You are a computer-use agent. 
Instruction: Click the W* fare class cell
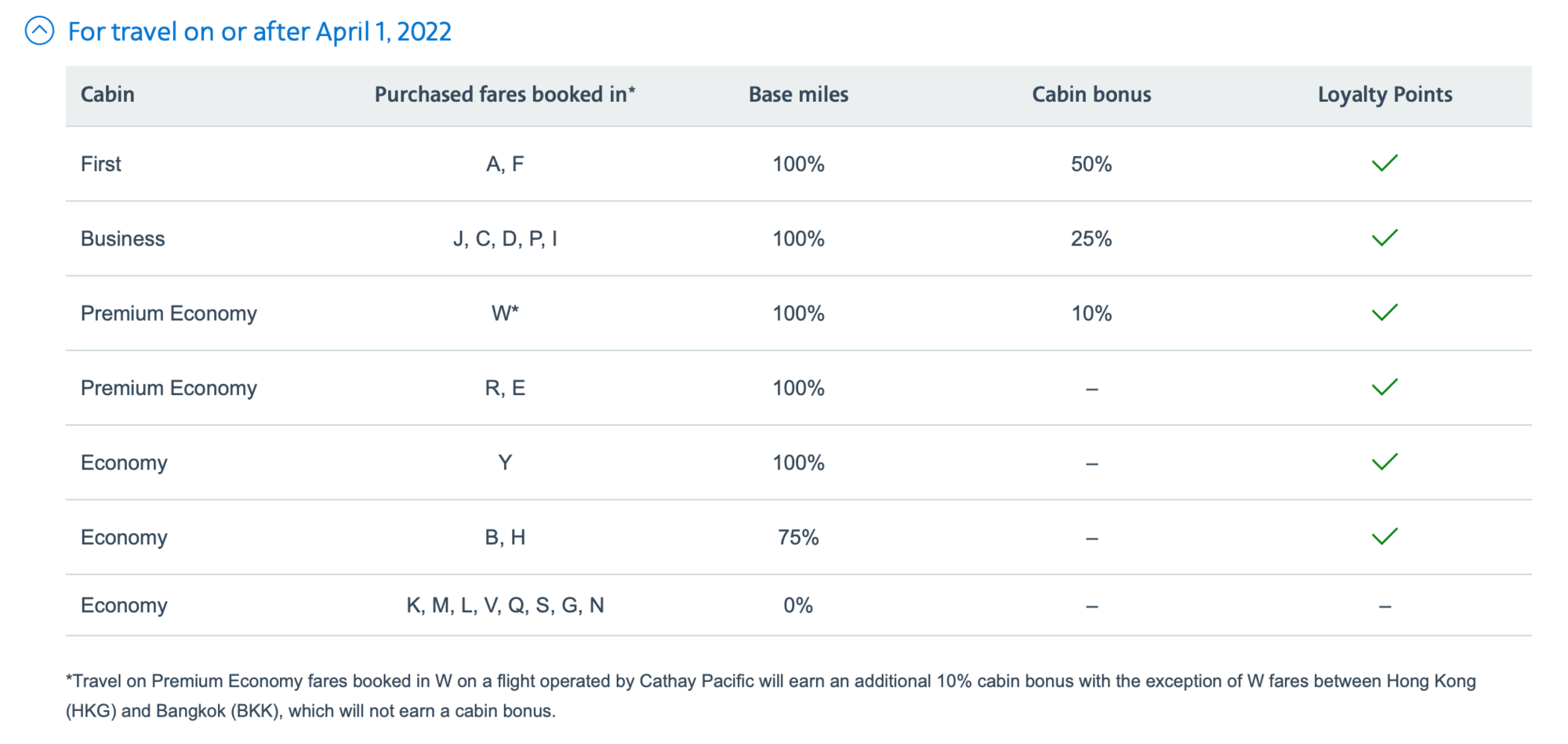pyautogui.click(x=505, y=313)
